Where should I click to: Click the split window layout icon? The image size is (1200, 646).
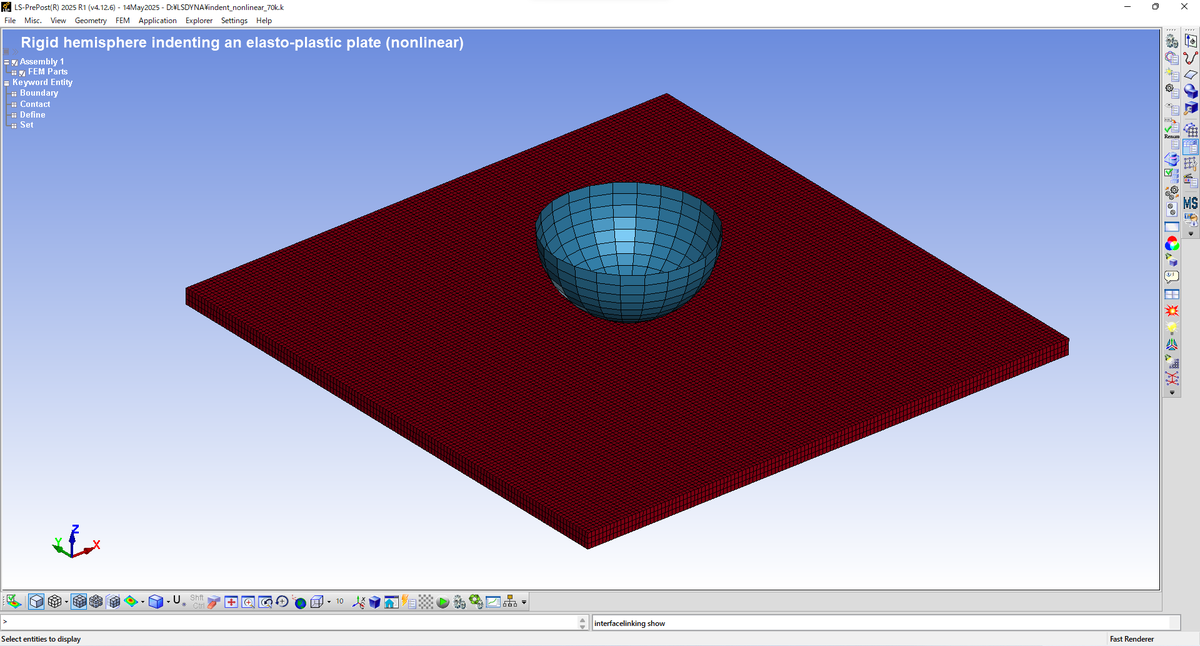[x=1172, y=294]
